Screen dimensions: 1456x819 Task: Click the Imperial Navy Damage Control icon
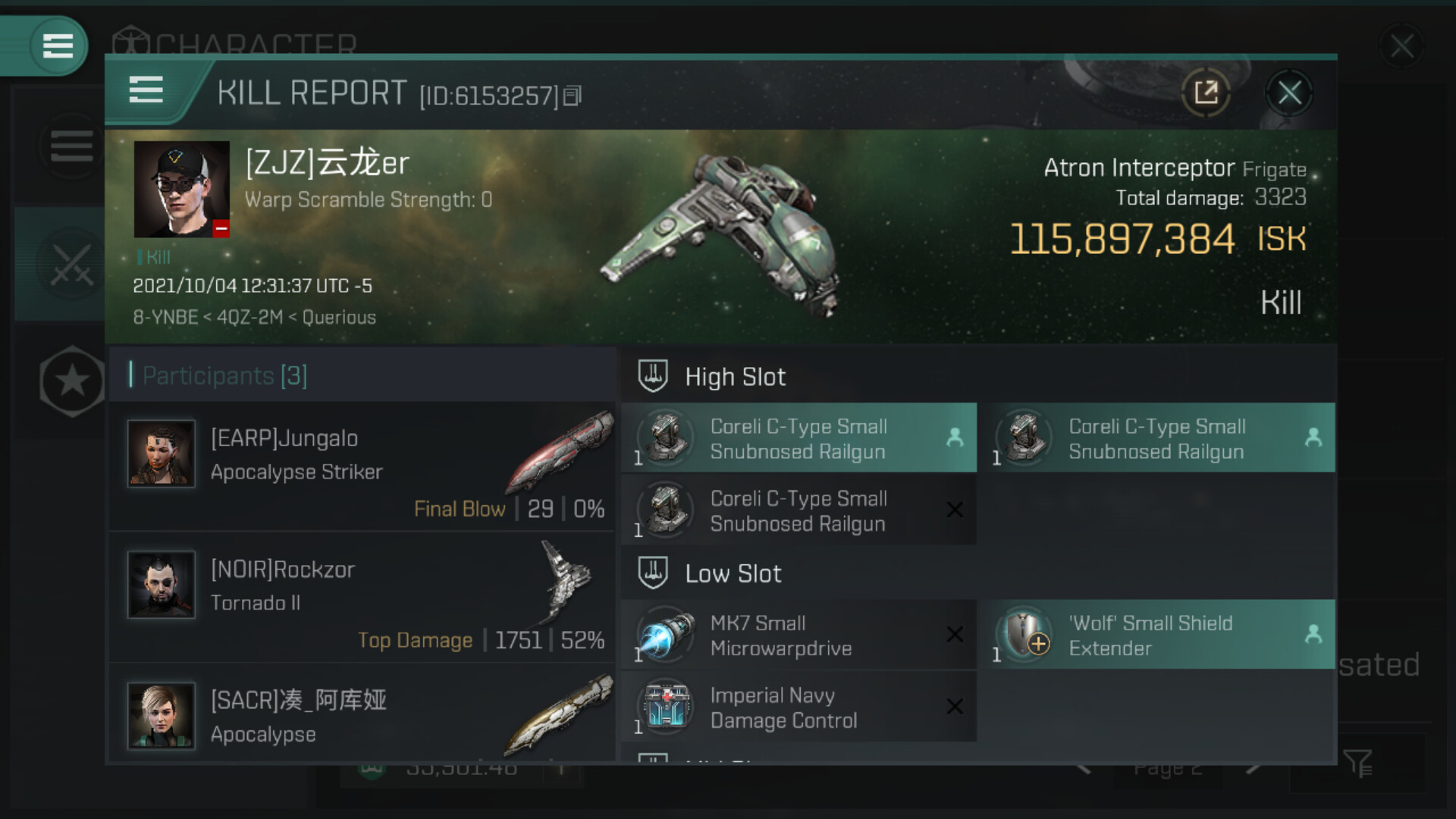666,707
